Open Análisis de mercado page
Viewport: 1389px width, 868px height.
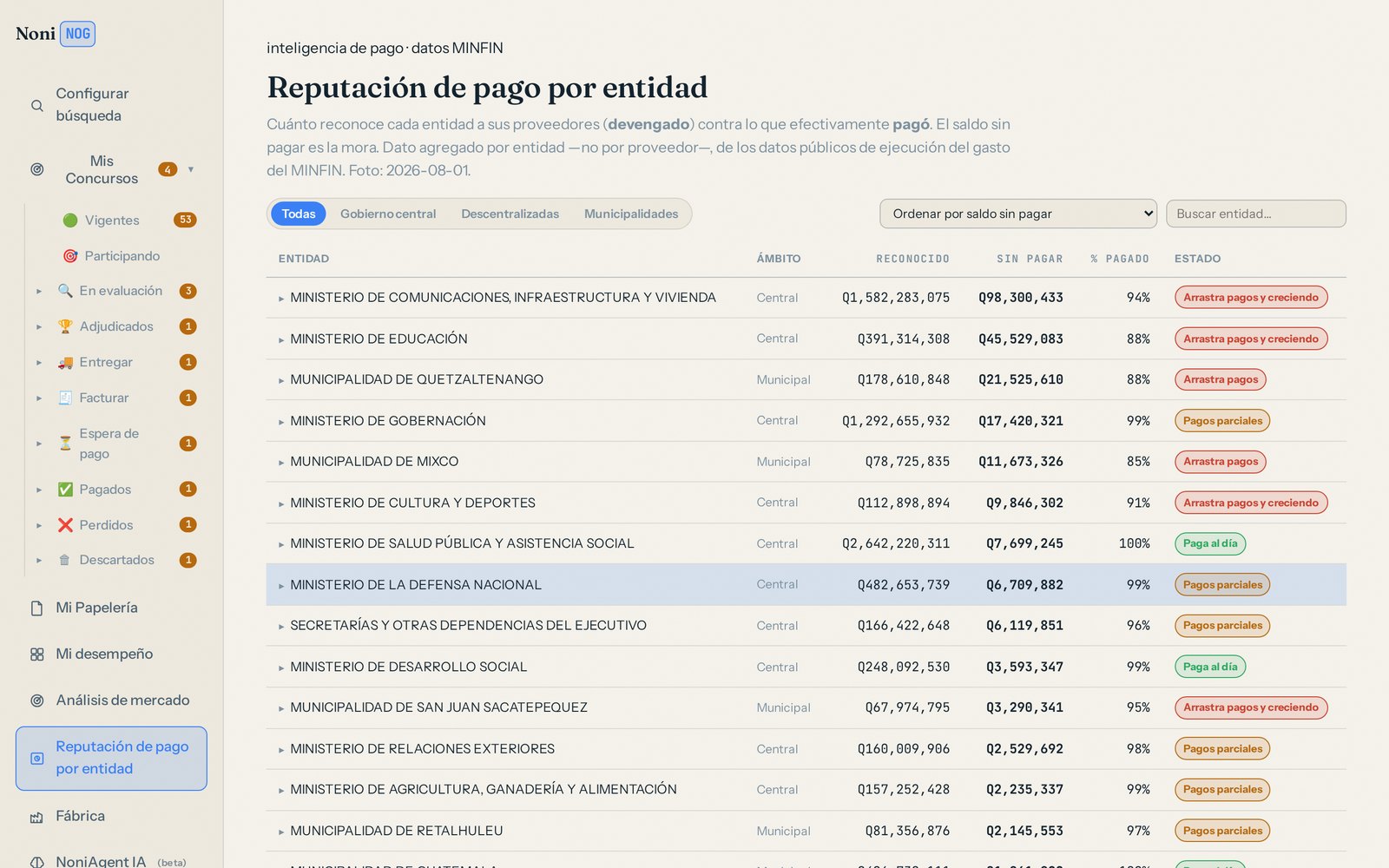coord(111,700)
